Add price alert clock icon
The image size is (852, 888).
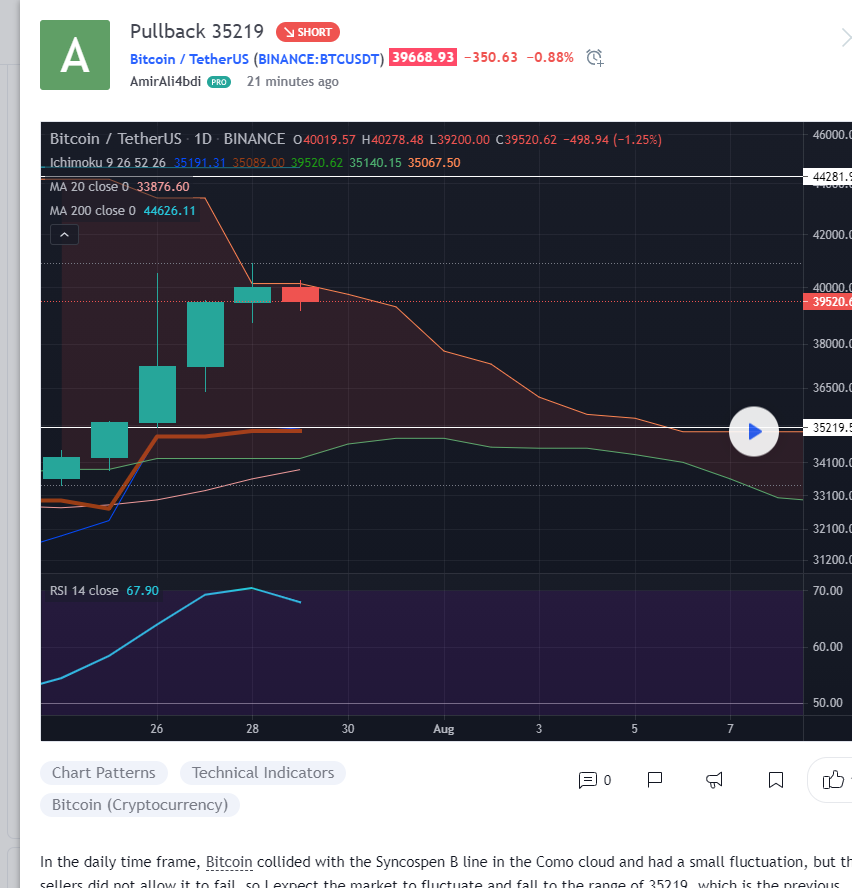[595, 58]
